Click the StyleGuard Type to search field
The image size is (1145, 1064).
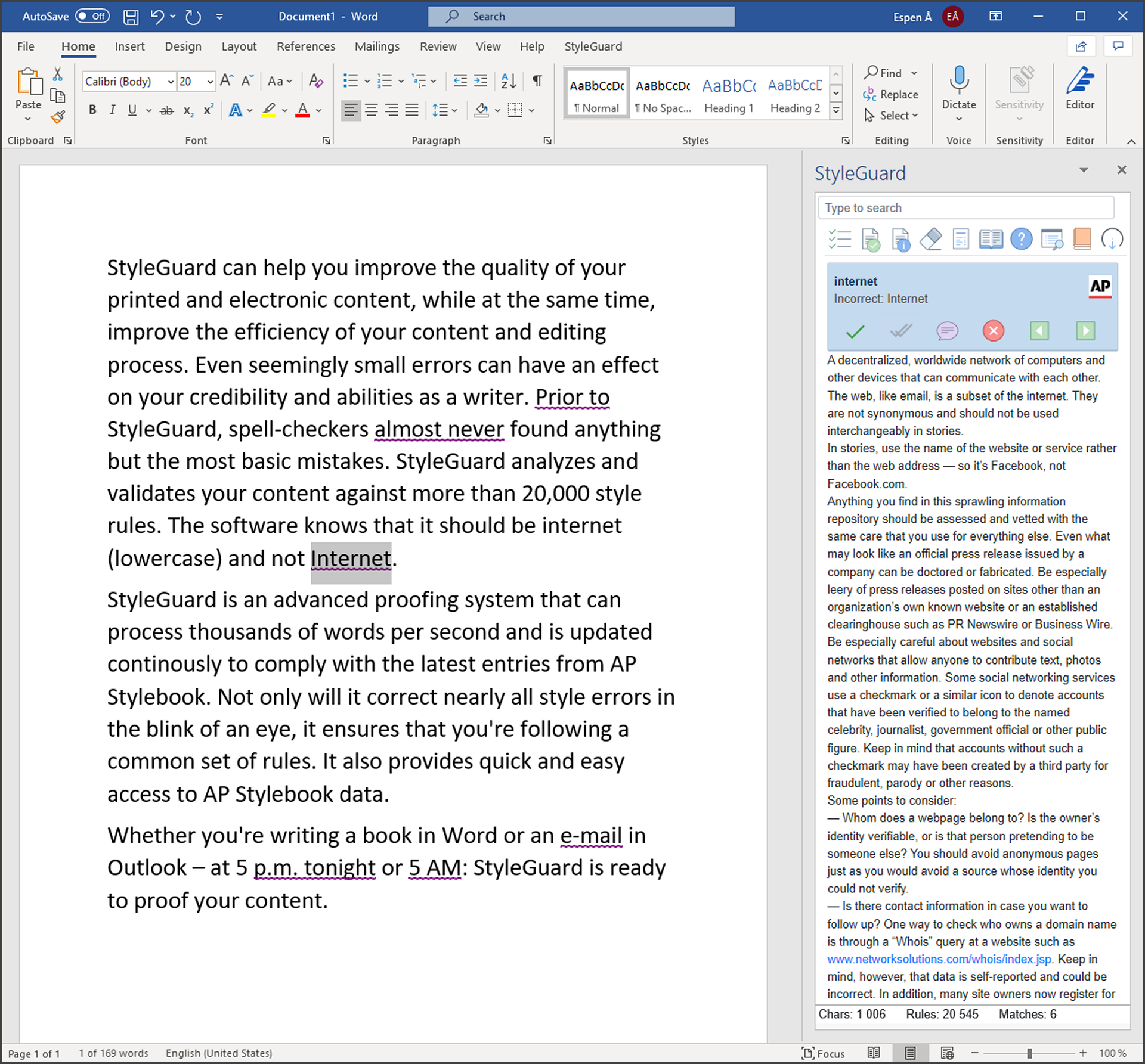[966, 208]
